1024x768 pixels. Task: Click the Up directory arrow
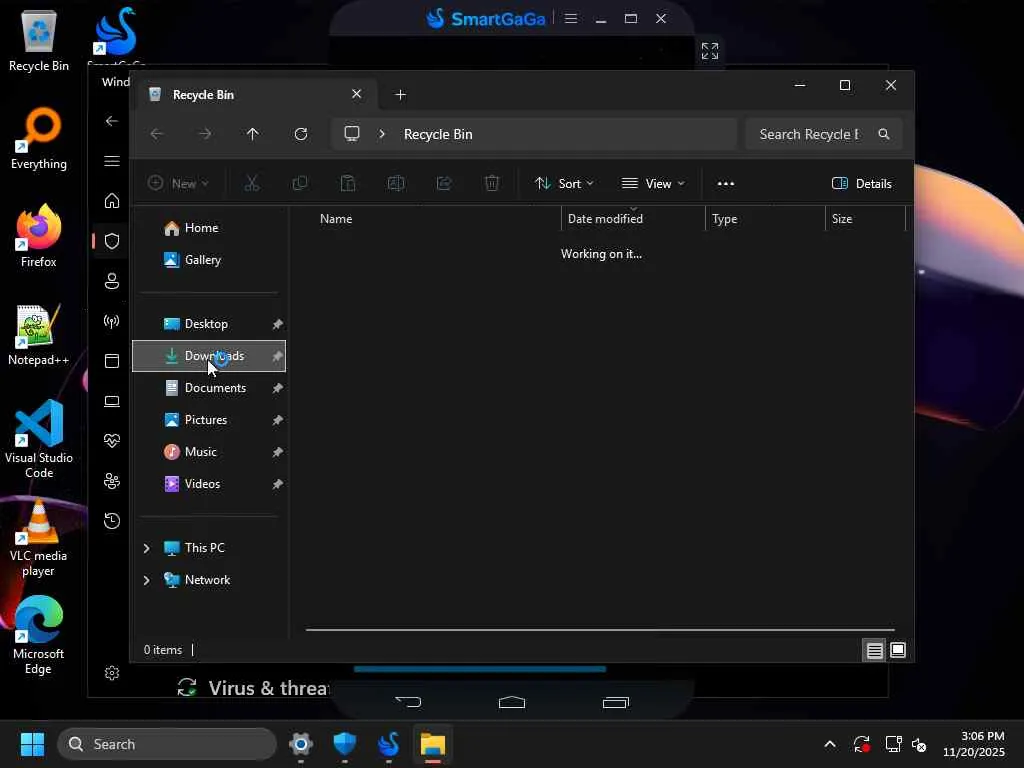point(253,134)
